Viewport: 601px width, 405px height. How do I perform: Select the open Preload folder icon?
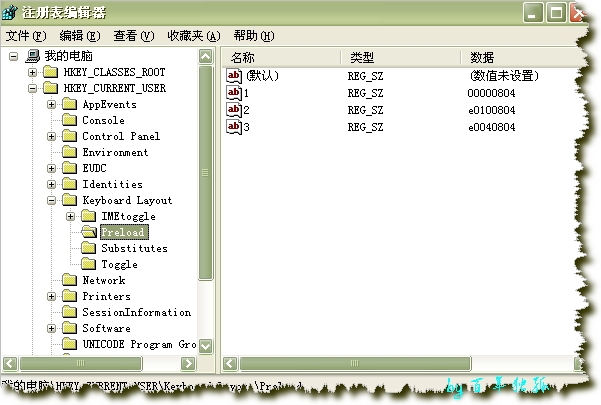coord(88,232)
